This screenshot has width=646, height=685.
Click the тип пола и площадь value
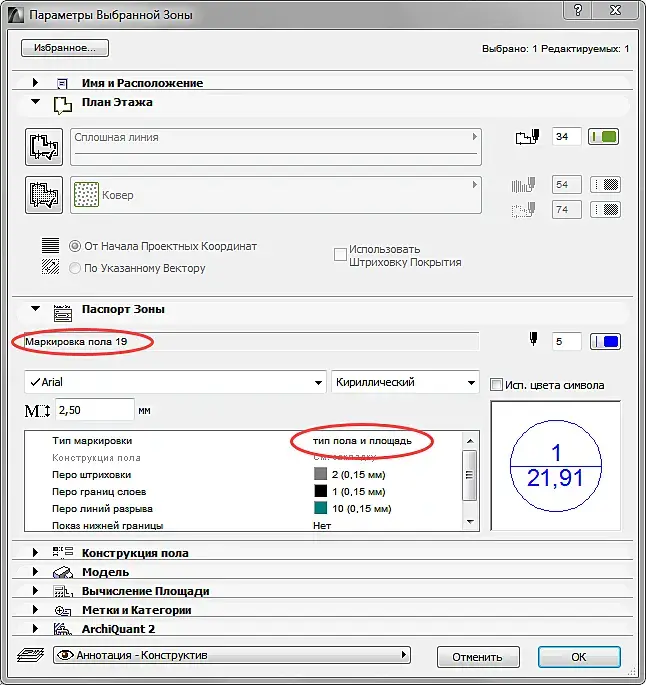point(362,441)
